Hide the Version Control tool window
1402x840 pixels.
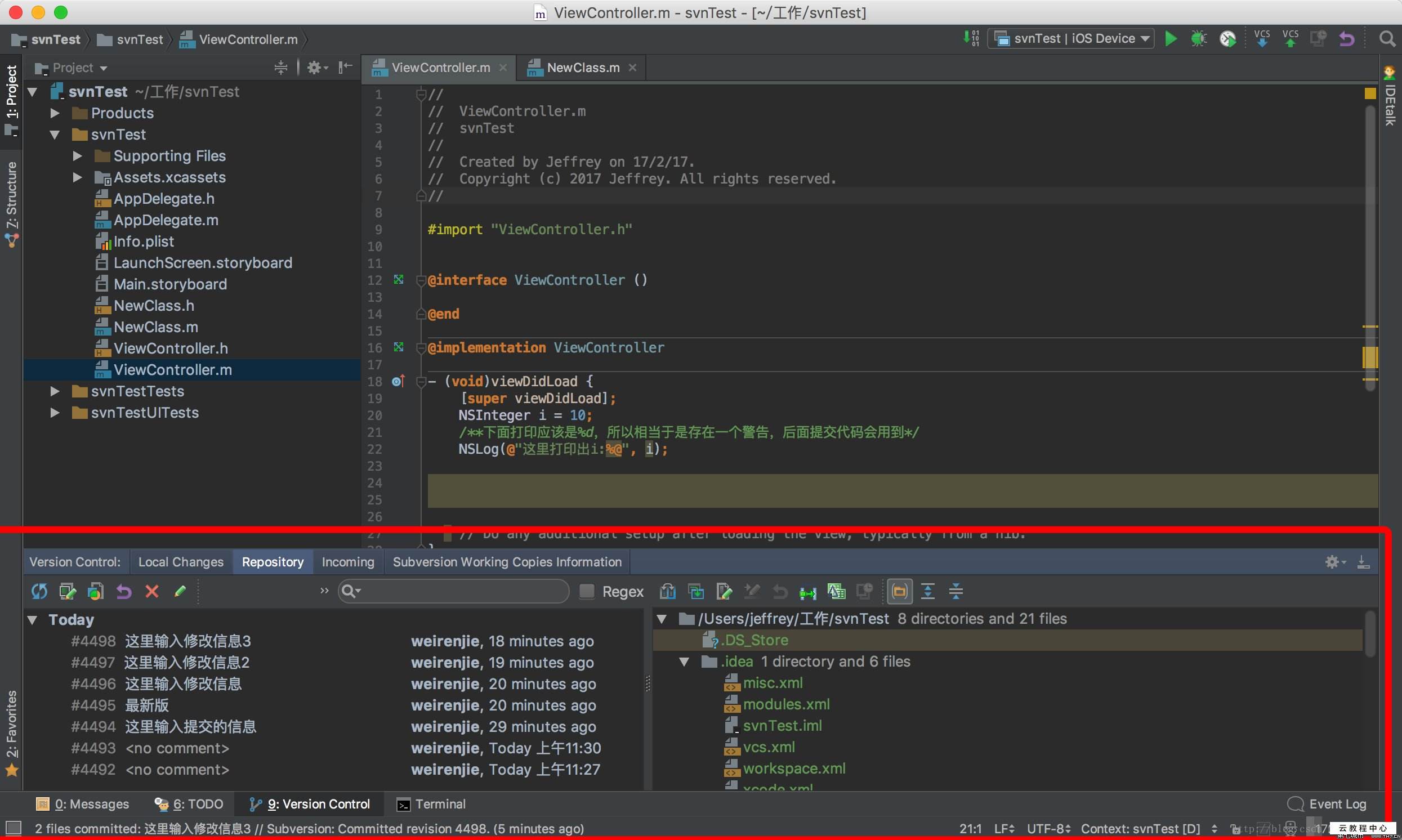click(1364, 562)
